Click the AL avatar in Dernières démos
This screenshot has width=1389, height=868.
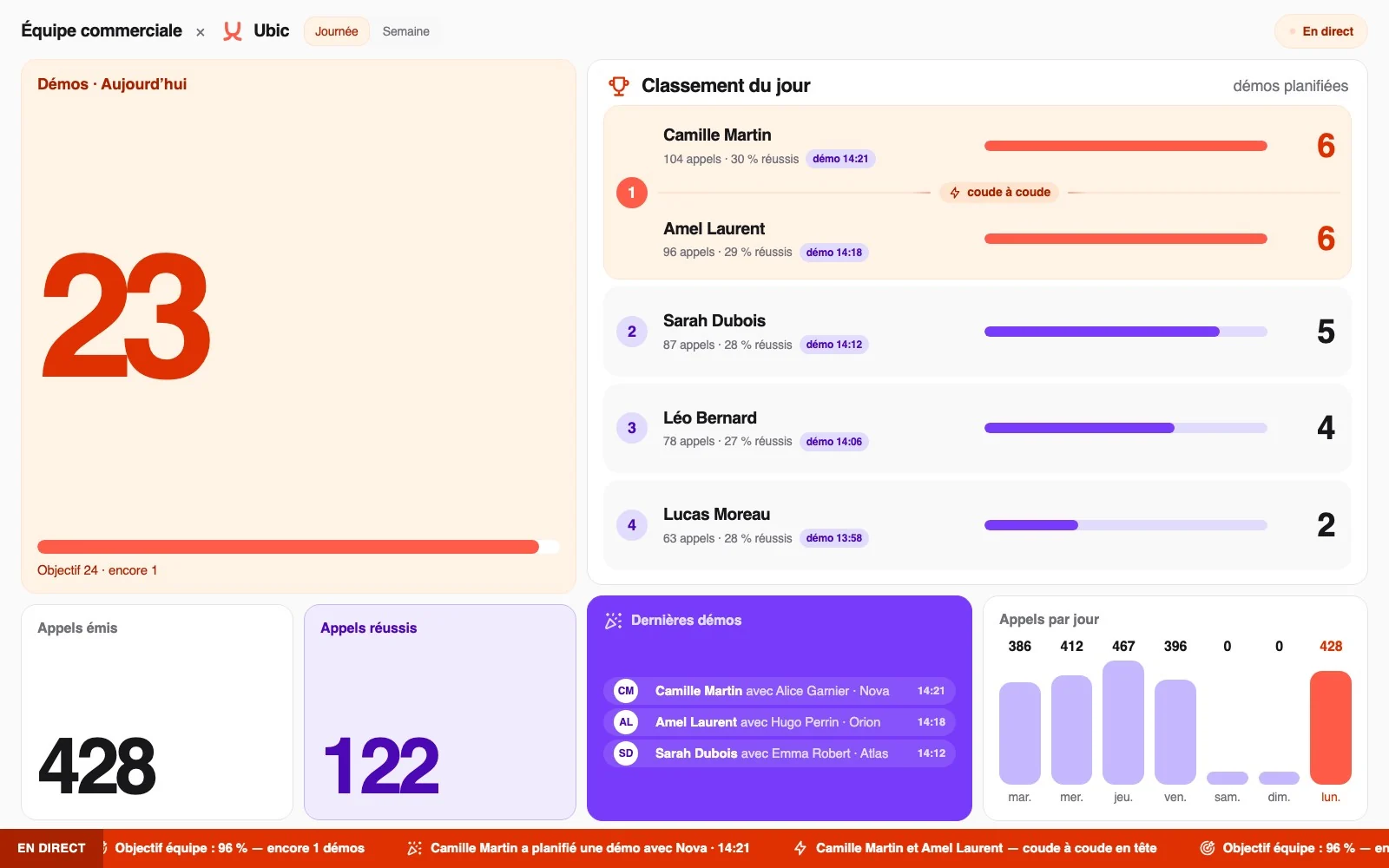tap(626, 722)
